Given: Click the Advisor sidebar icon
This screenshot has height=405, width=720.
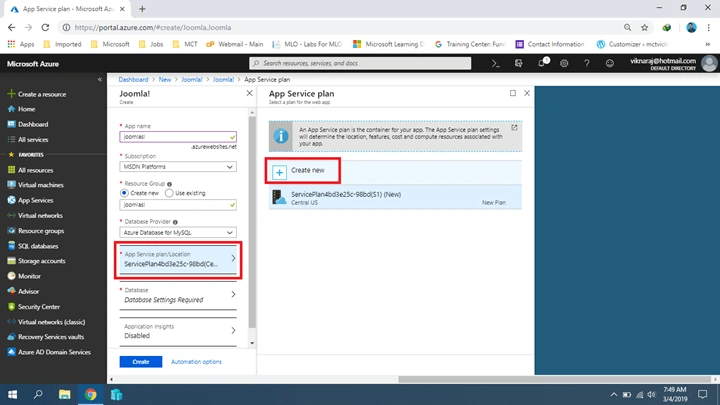Looking at the screenshot, I should click(x=11, y=291).
